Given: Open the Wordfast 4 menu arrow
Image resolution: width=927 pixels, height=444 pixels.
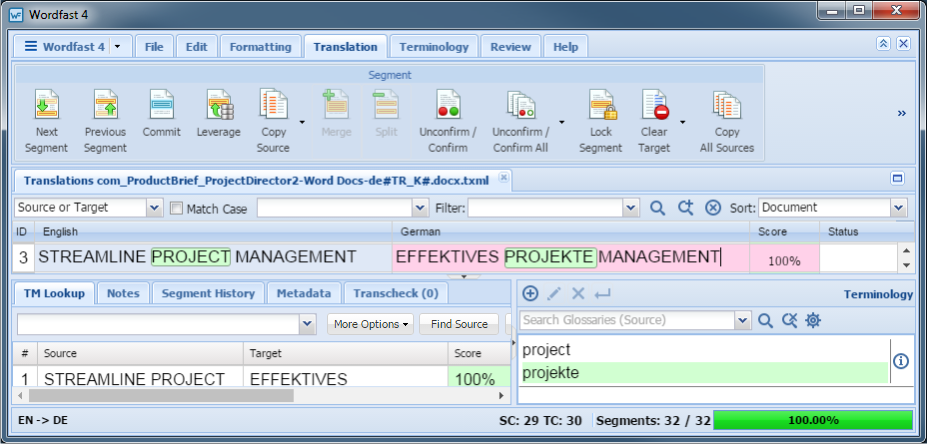Looking at the screenshot, I should tap(117, 47).
